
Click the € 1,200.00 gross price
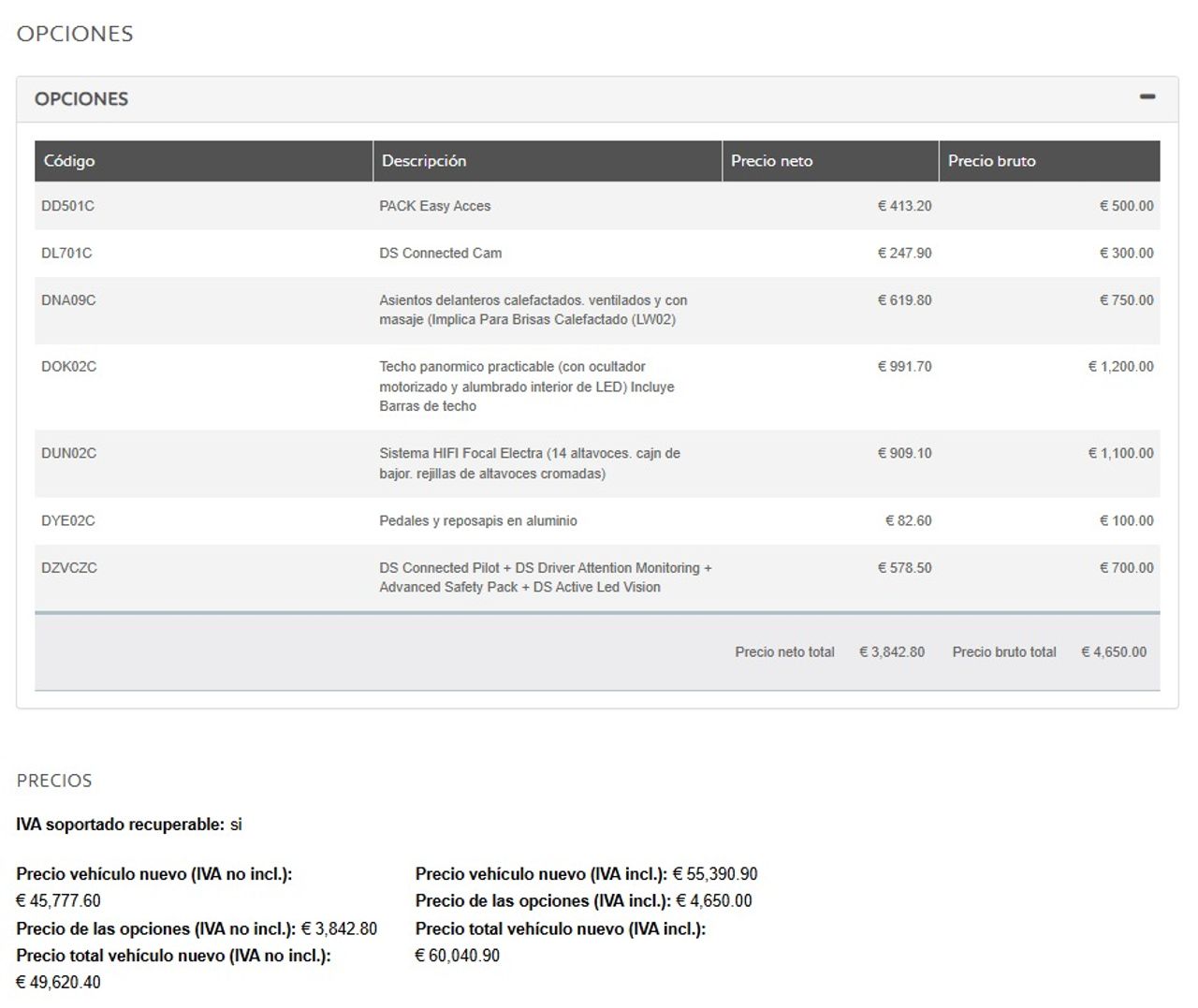click(1120, 367)
